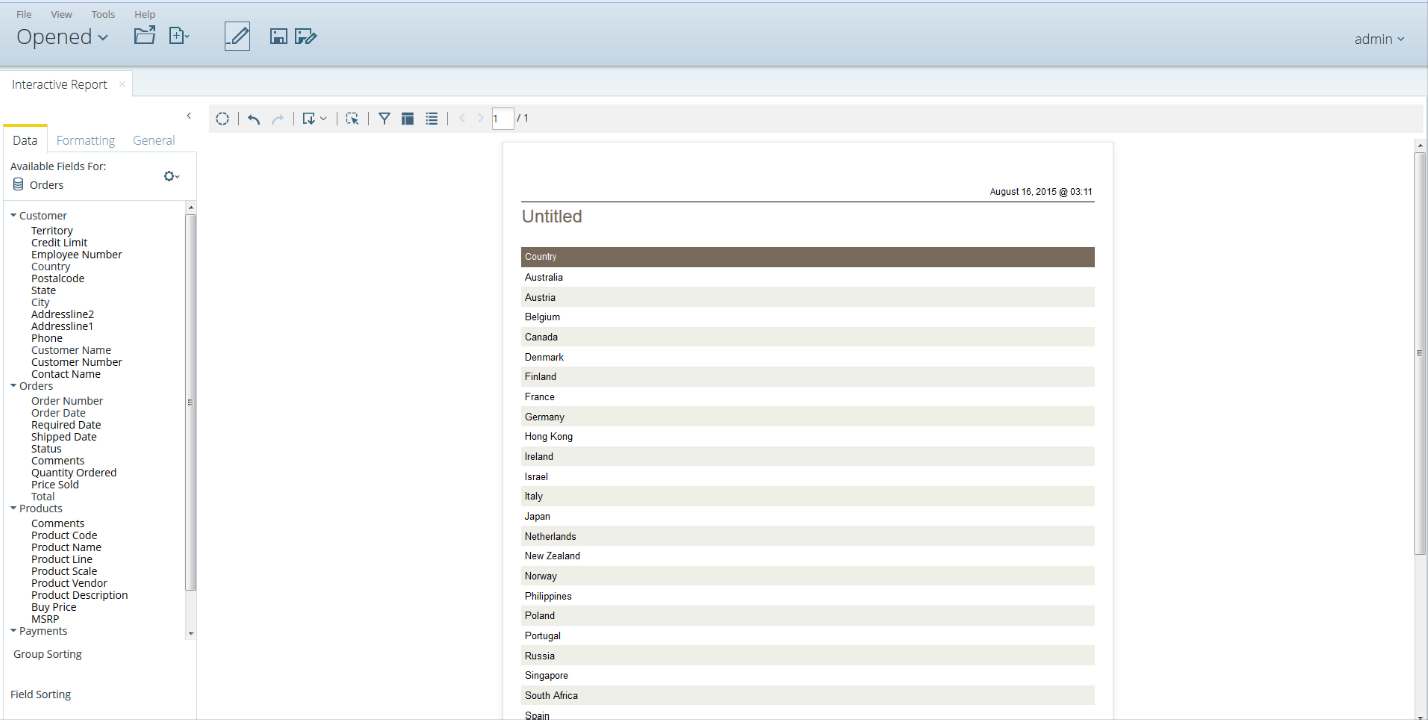Click the Australia row in report
The image size is (1428, 720).
pyautogui.click(x=808, y=277)
